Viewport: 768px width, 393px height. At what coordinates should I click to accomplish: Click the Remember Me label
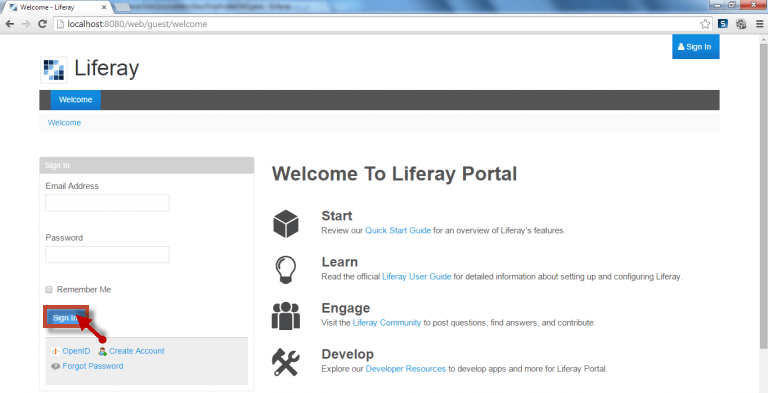(x=84, y=290)
